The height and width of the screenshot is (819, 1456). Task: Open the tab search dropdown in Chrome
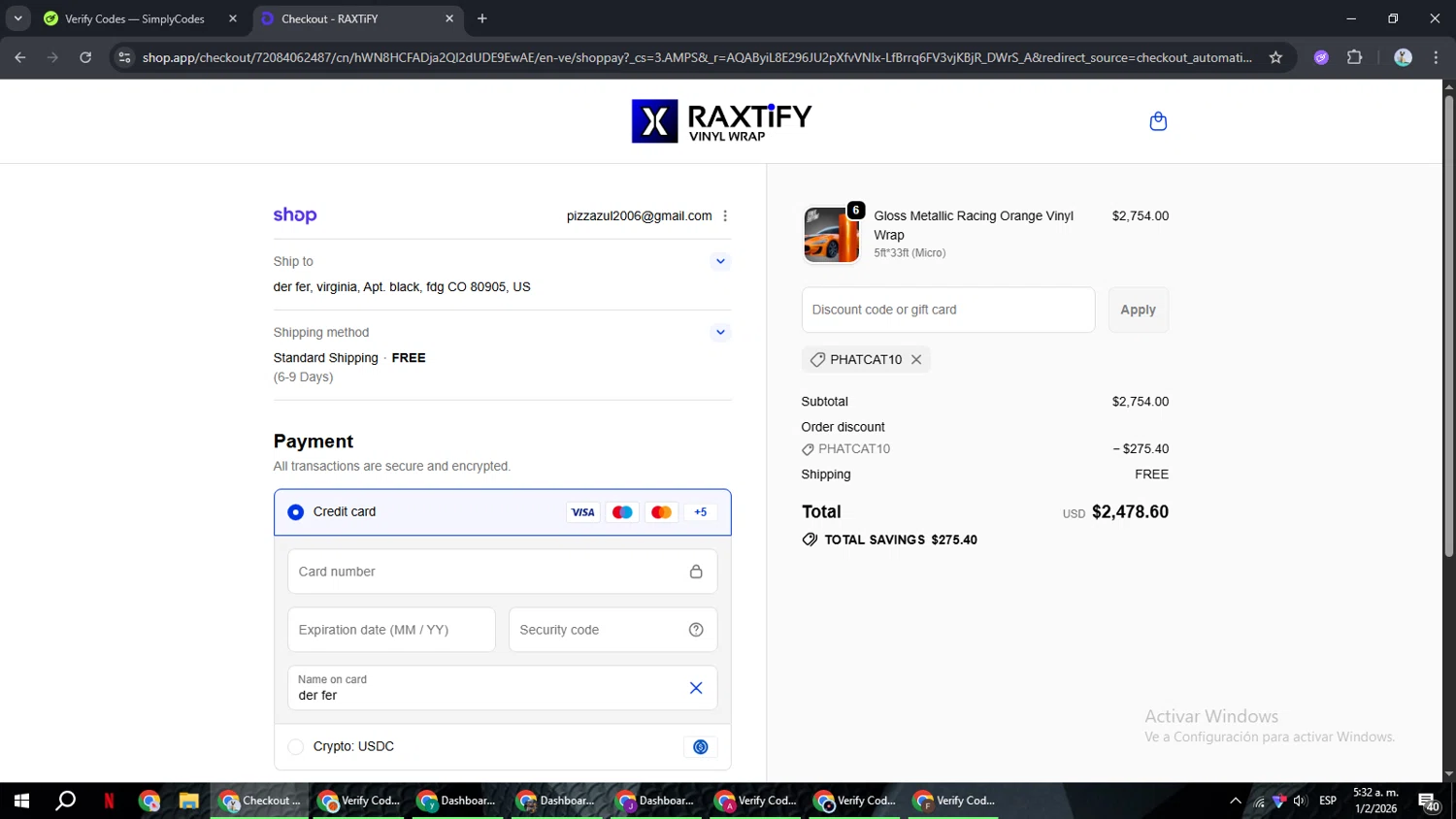pyautogui.click(x=17, y=18)
